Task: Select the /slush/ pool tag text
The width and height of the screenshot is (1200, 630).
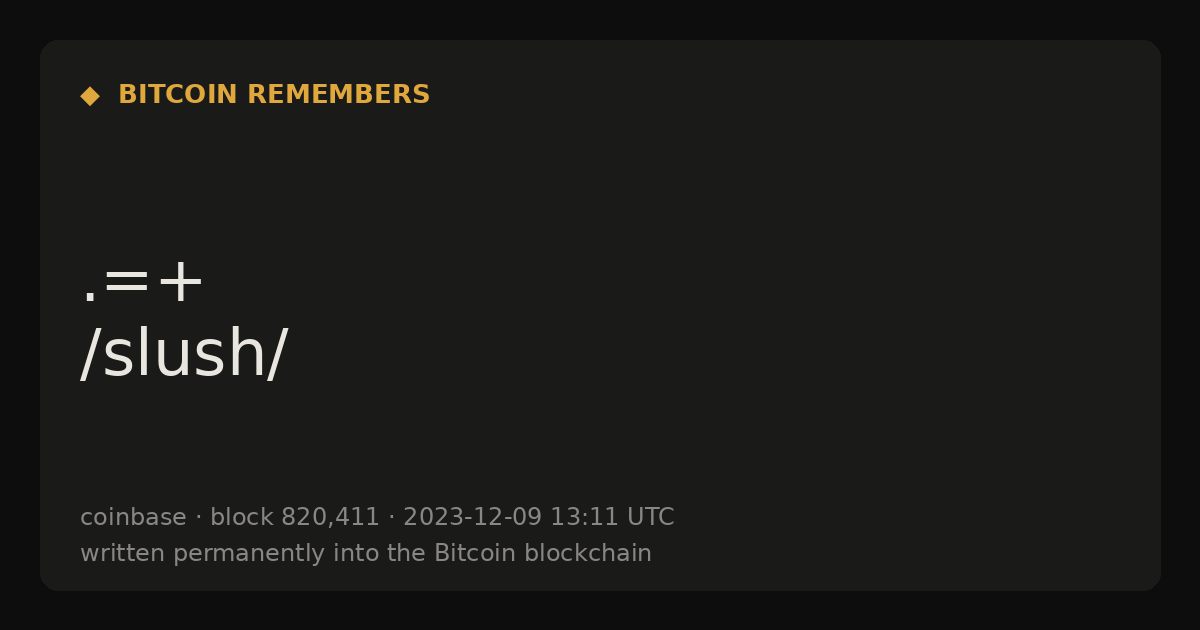Action: pyautogui.click(x=184, y=355)
